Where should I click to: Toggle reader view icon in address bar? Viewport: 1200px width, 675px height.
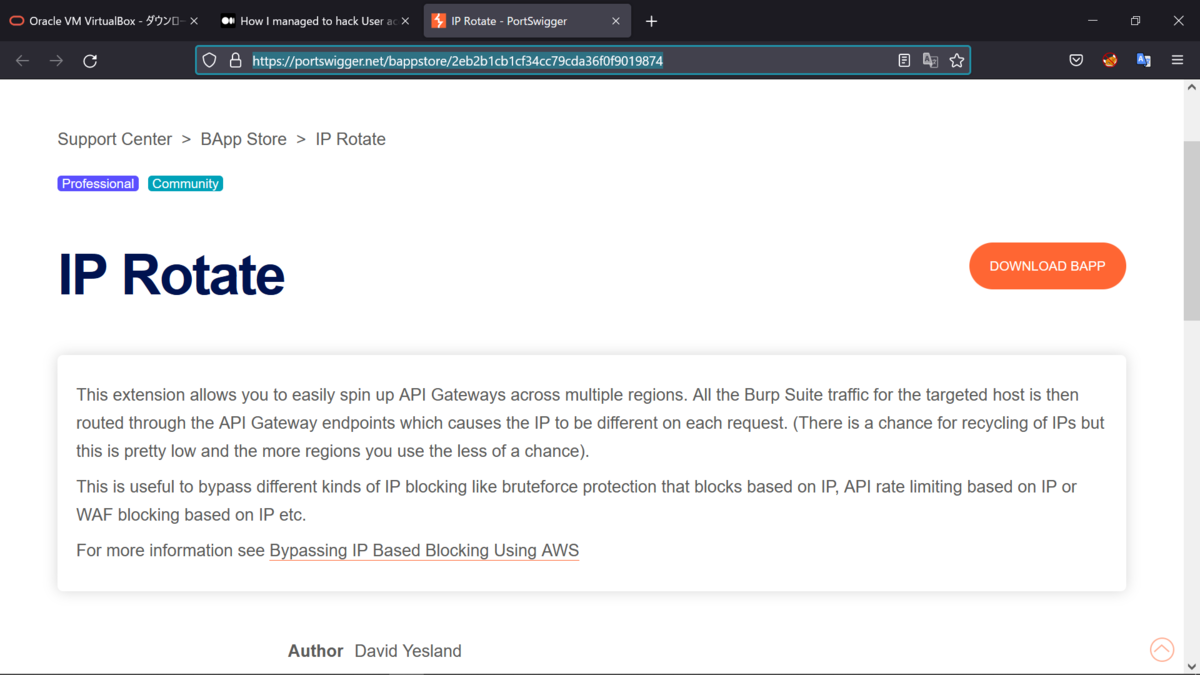tap(904, 61)
